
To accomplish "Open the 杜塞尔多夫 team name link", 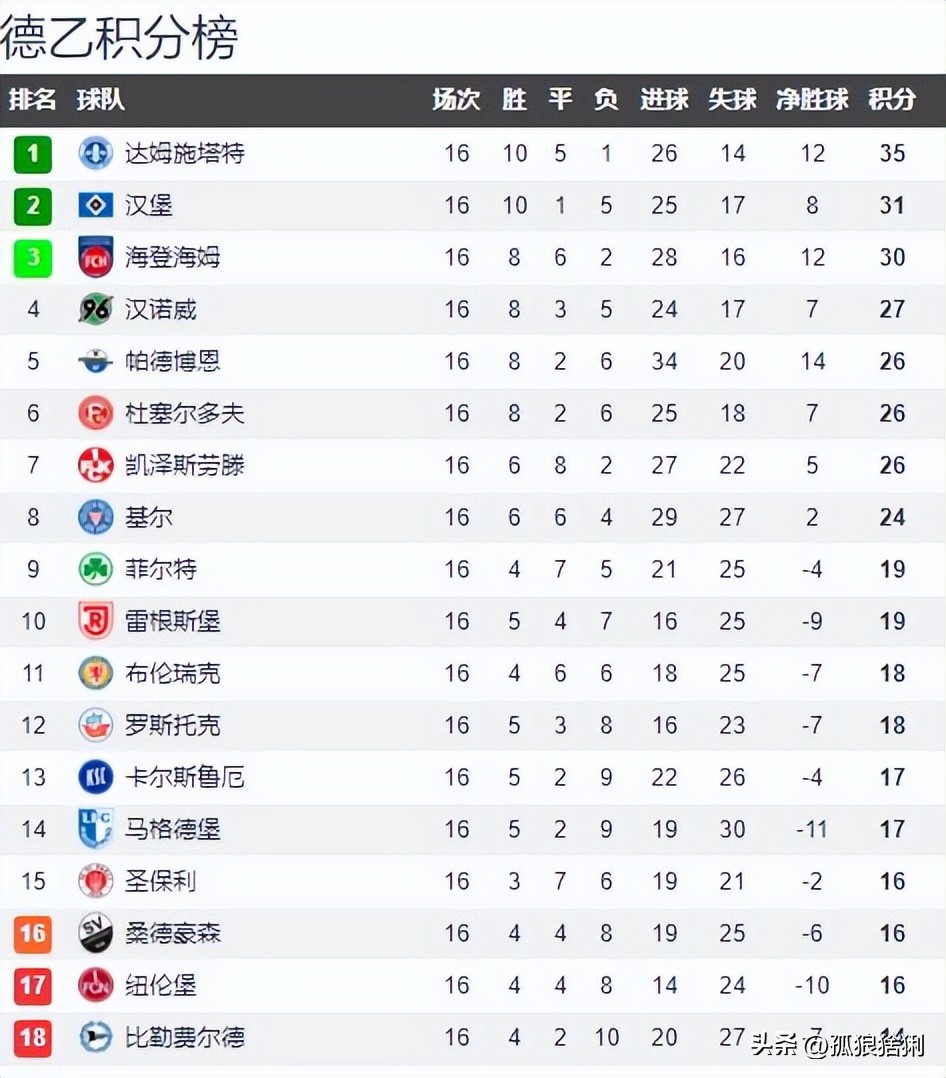I will pos(185,413).
